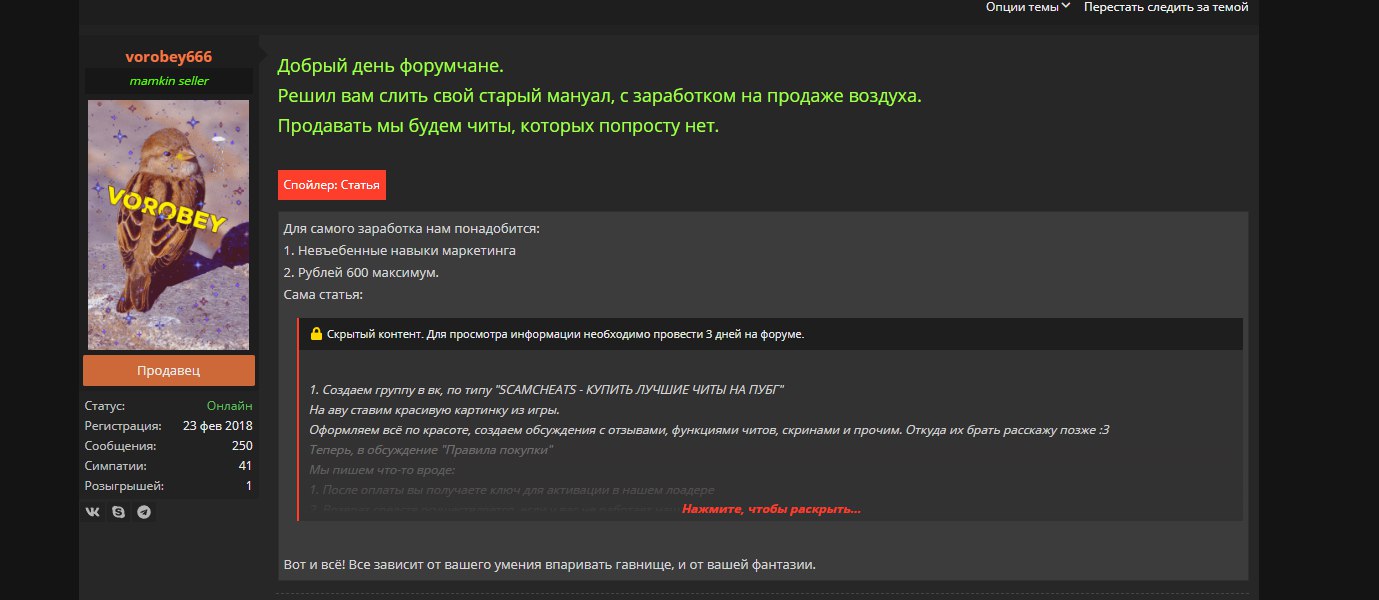Viewport: 1379px width, 600px height.
Task: Click the orange Продавец badge
Action: pyautogui.click(x=169, y=370)
